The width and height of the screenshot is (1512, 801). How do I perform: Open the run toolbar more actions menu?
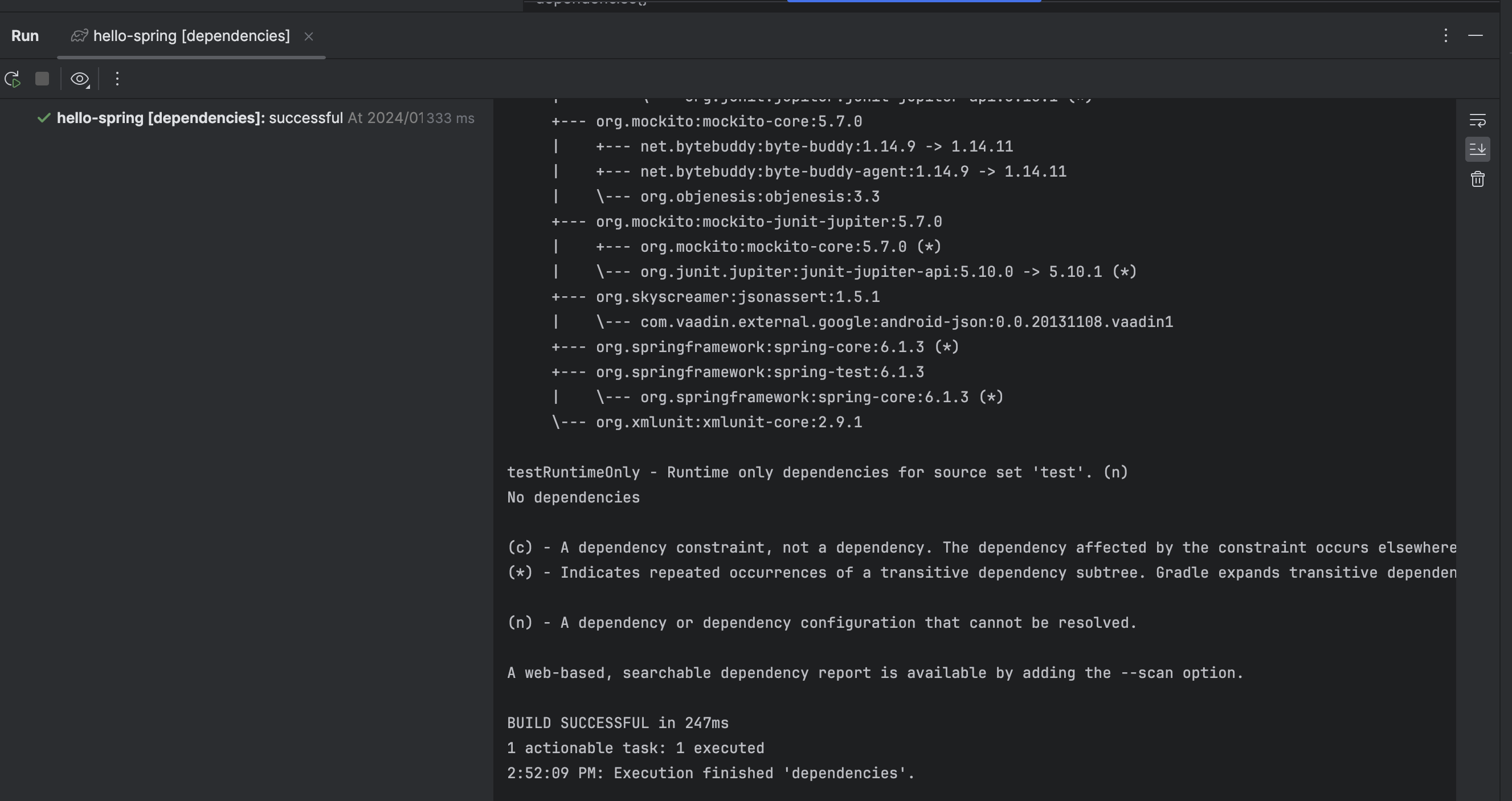(117, 79)
